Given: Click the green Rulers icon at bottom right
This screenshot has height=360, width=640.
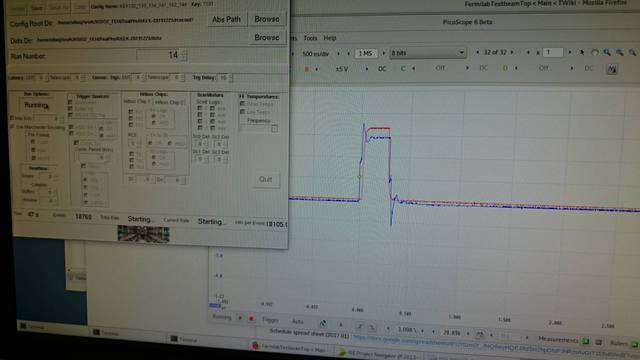Looking at the screenshot, I should pos(636,344).
